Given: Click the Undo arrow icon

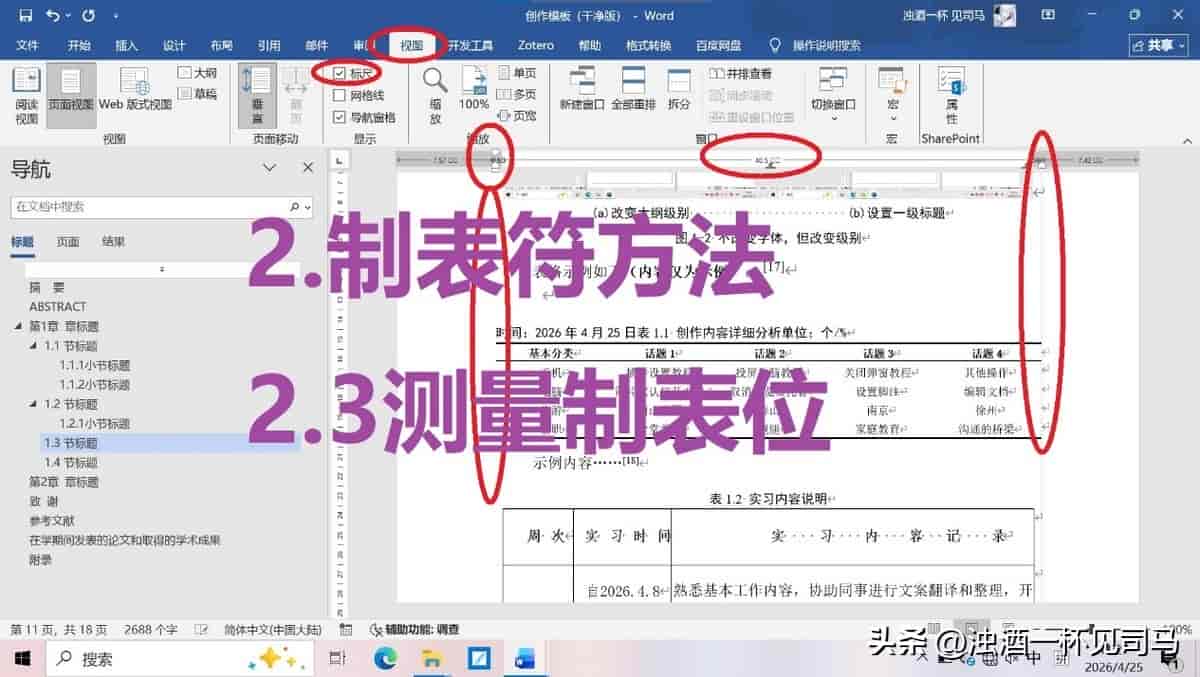Looking at the screenshot, I should pos(52,16).
